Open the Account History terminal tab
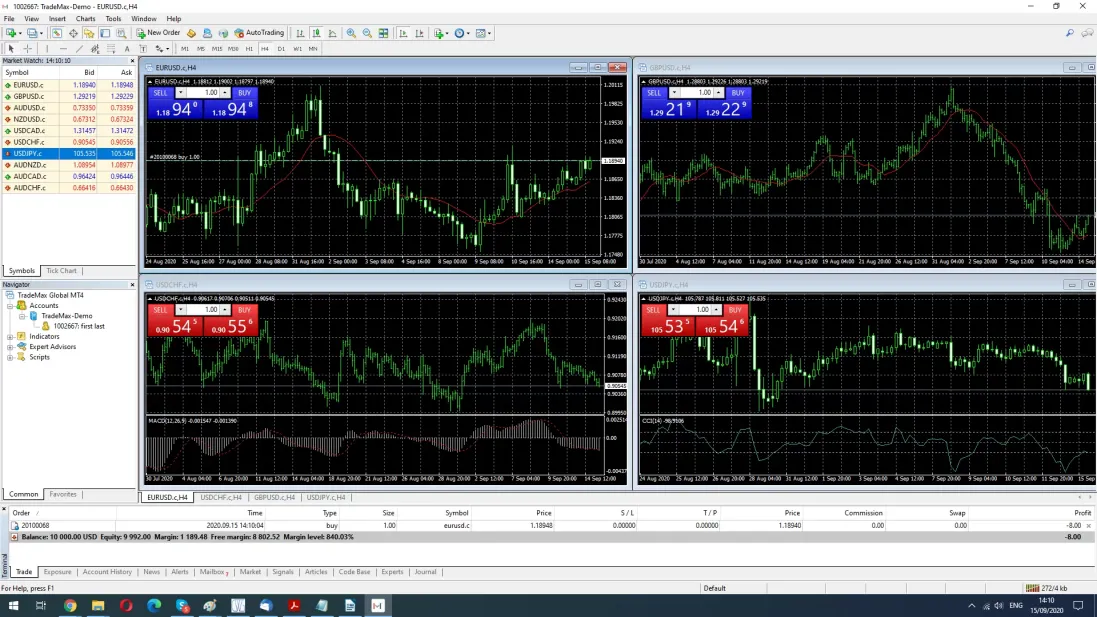The height and width of the screenshot is (617, 1097). [107, 572]
